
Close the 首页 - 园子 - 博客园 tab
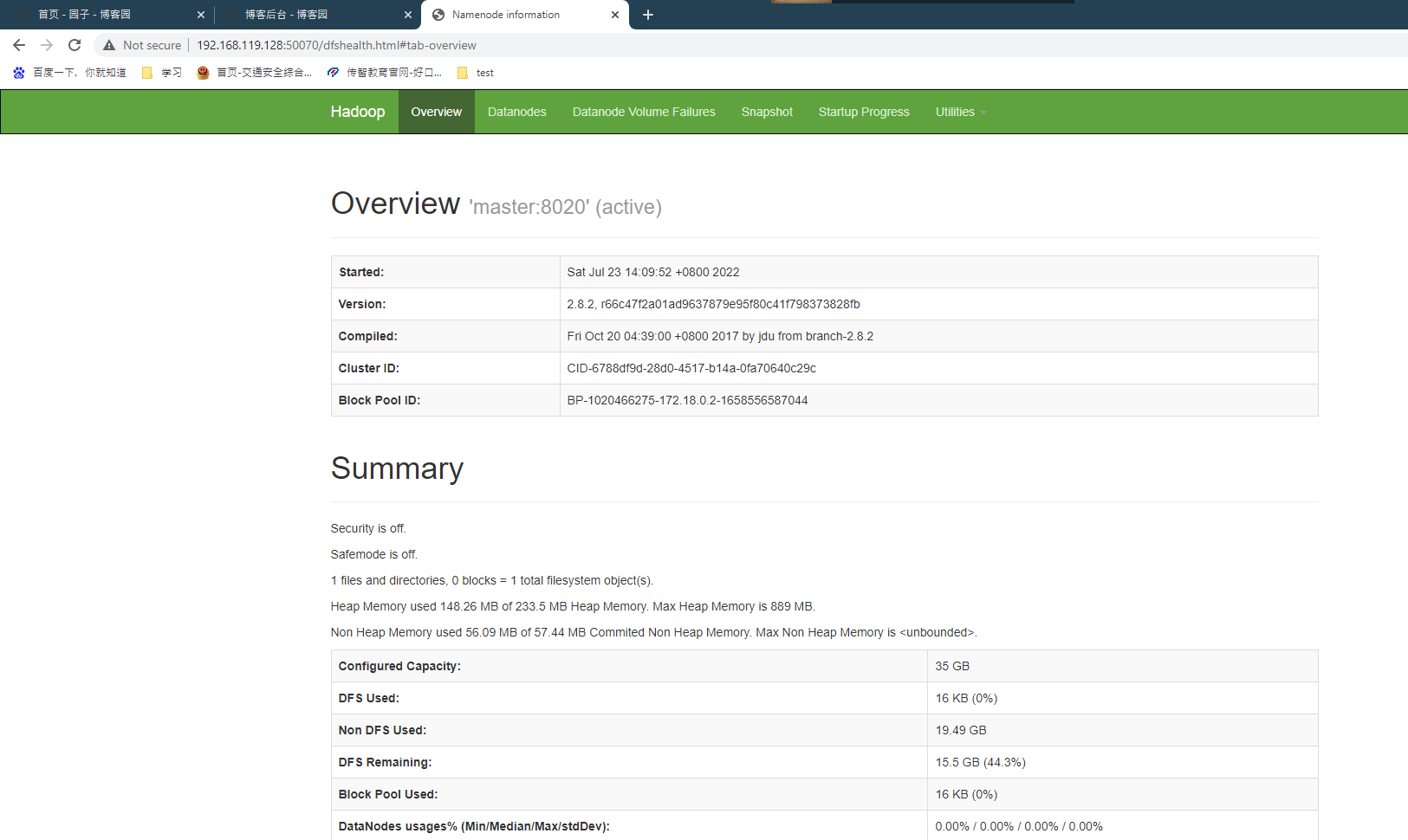(201, 15)
